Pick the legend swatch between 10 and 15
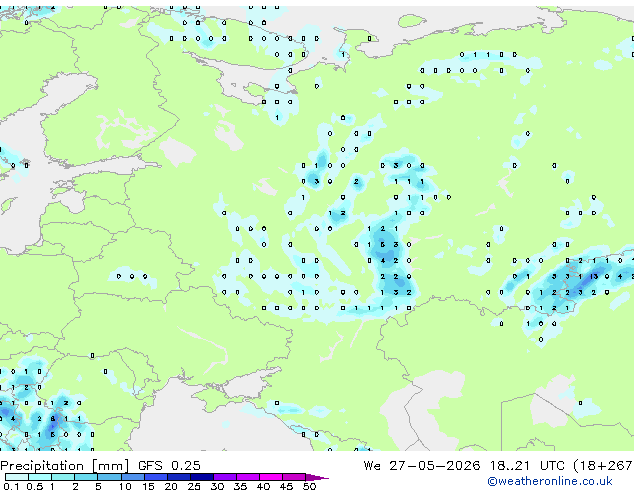Viewport: 634px width, 490px height. (x=133, y=477)
